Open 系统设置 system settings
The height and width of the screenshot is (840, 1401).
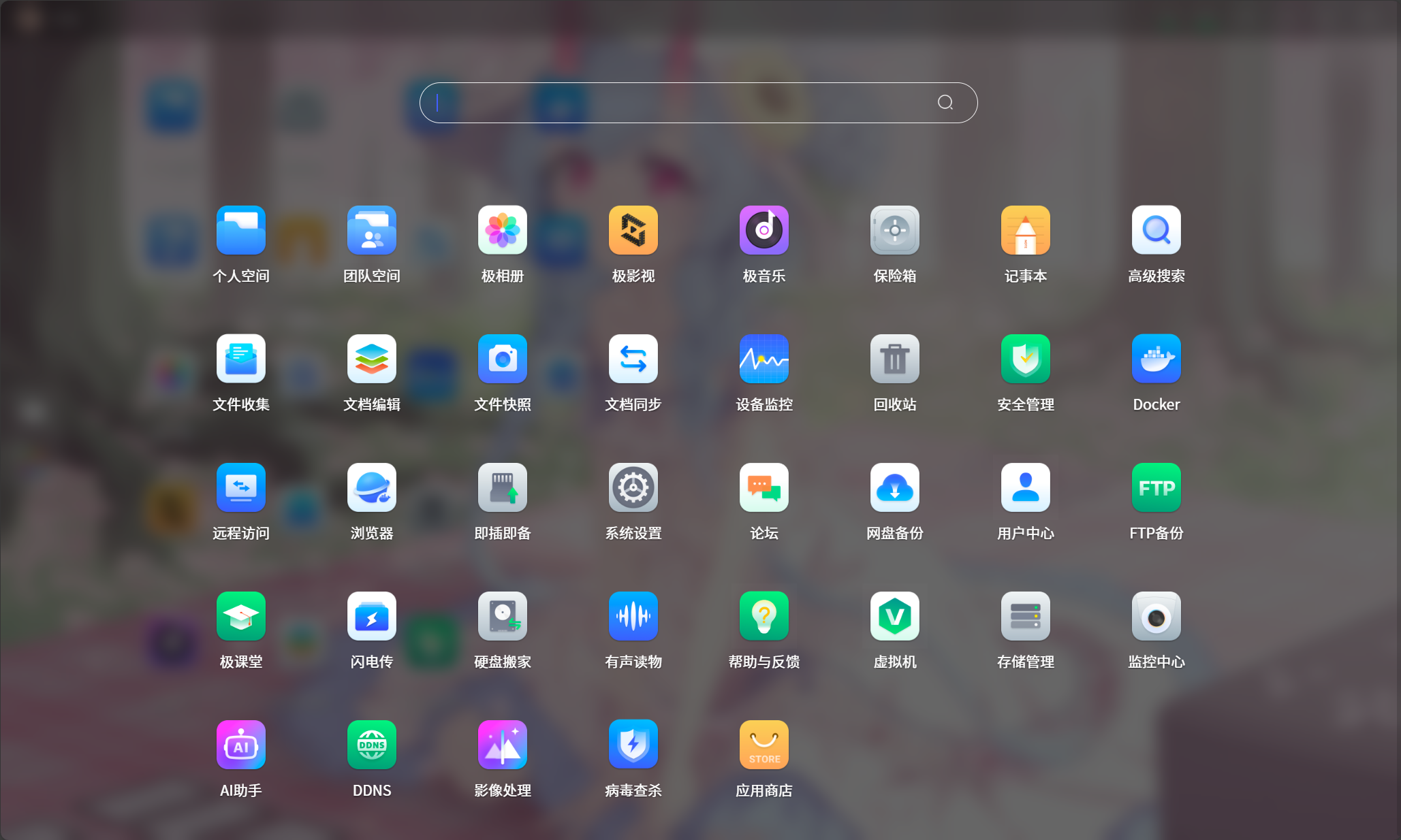[x=633, y=487]
